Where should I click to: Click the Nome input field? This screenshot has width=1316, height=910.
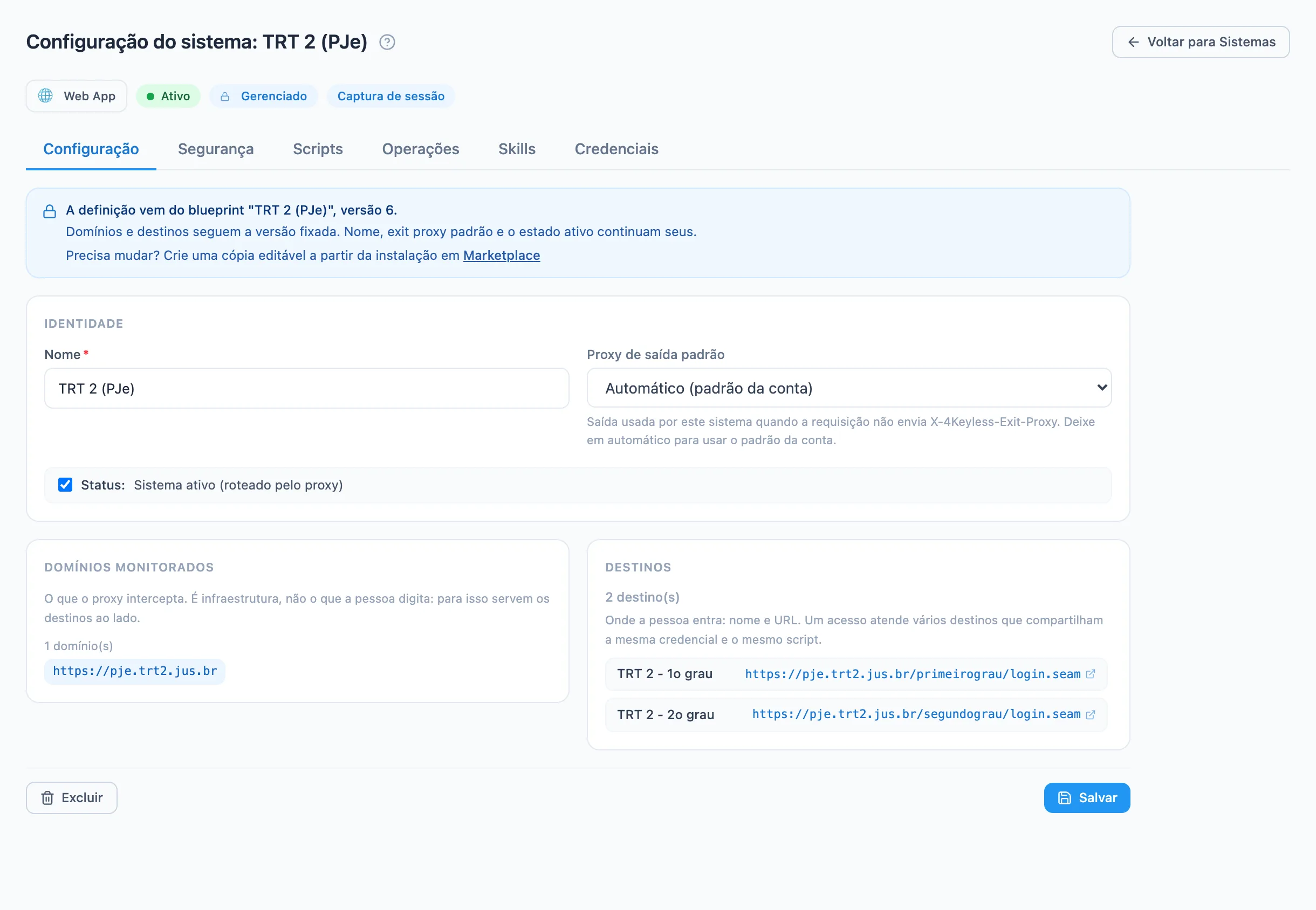306,388
